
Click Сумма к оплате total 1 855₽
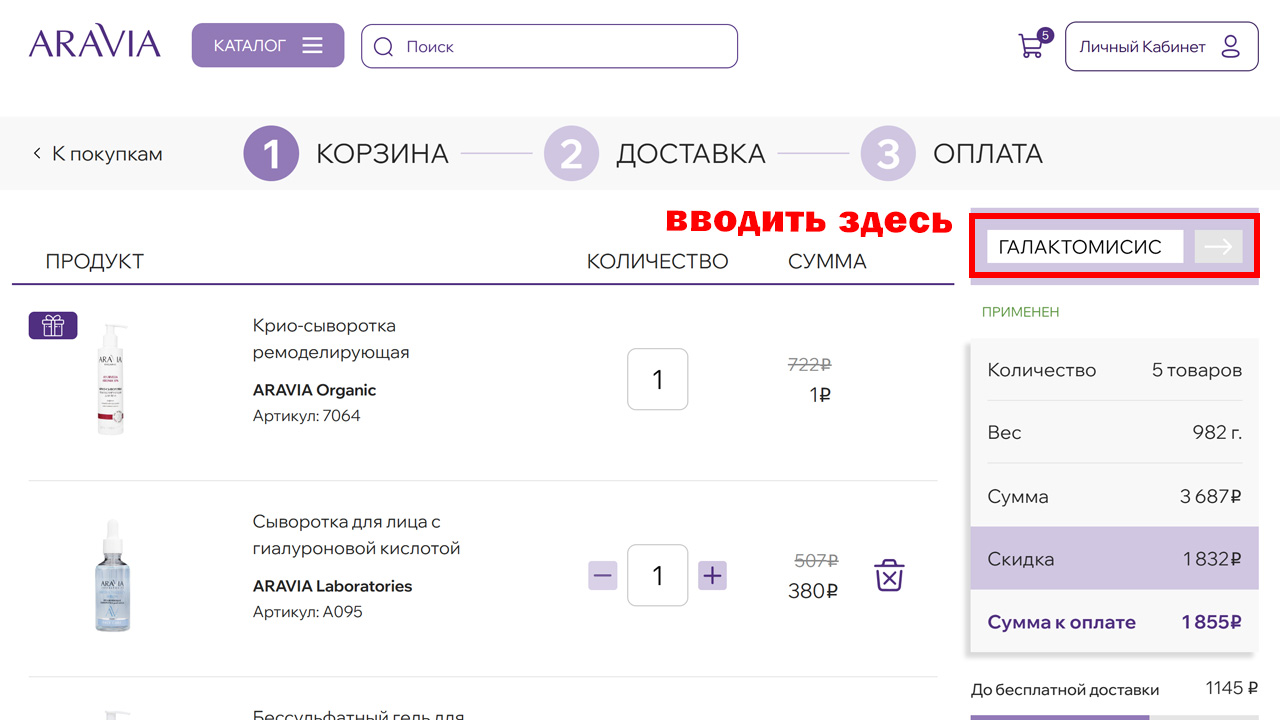tap(1211, 622)
